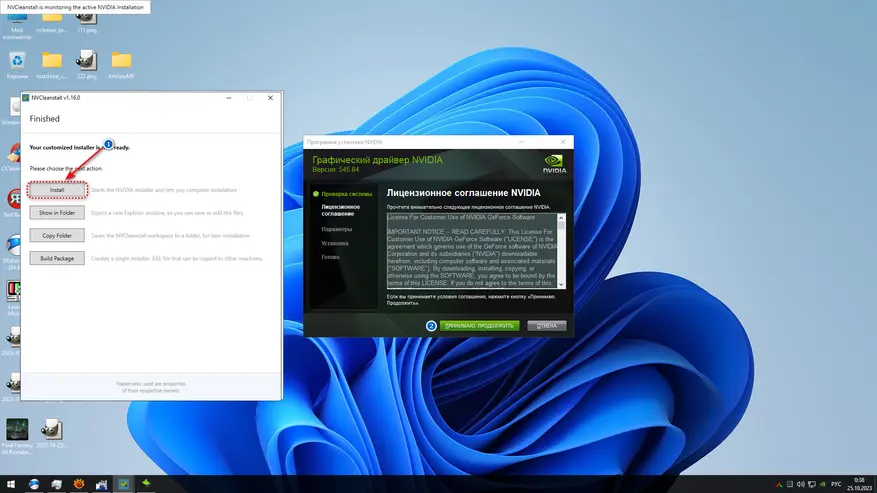Select the Установка step in installer sidebar
Screen dimensions: 877x493
point(335,243)
